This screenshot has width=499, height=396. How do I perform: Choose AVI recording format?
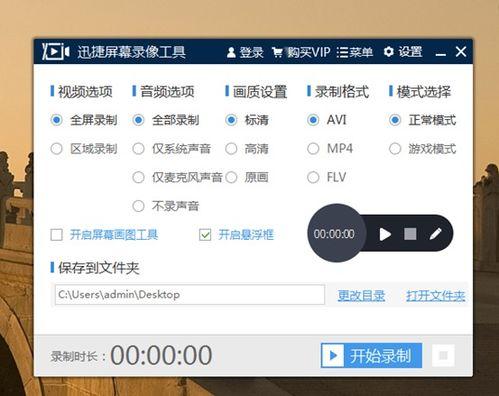[327, 120]
